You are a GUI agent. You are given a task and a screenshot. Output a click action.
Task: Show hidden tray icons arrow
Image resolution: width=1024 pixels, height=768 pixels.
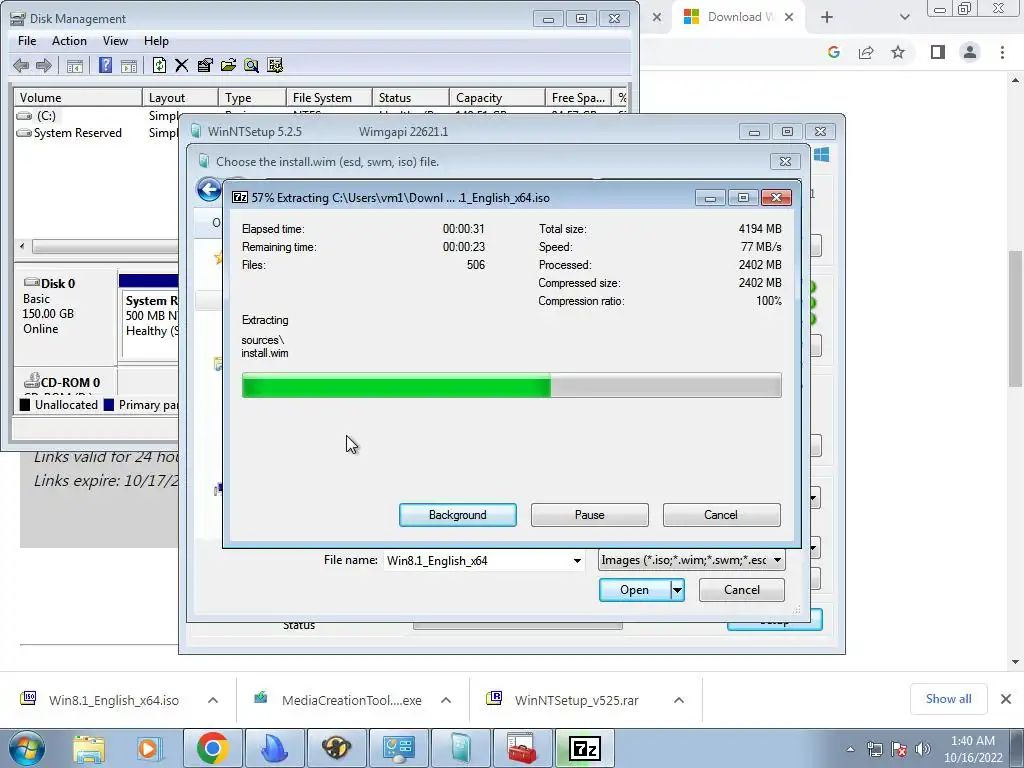[850, 749]
